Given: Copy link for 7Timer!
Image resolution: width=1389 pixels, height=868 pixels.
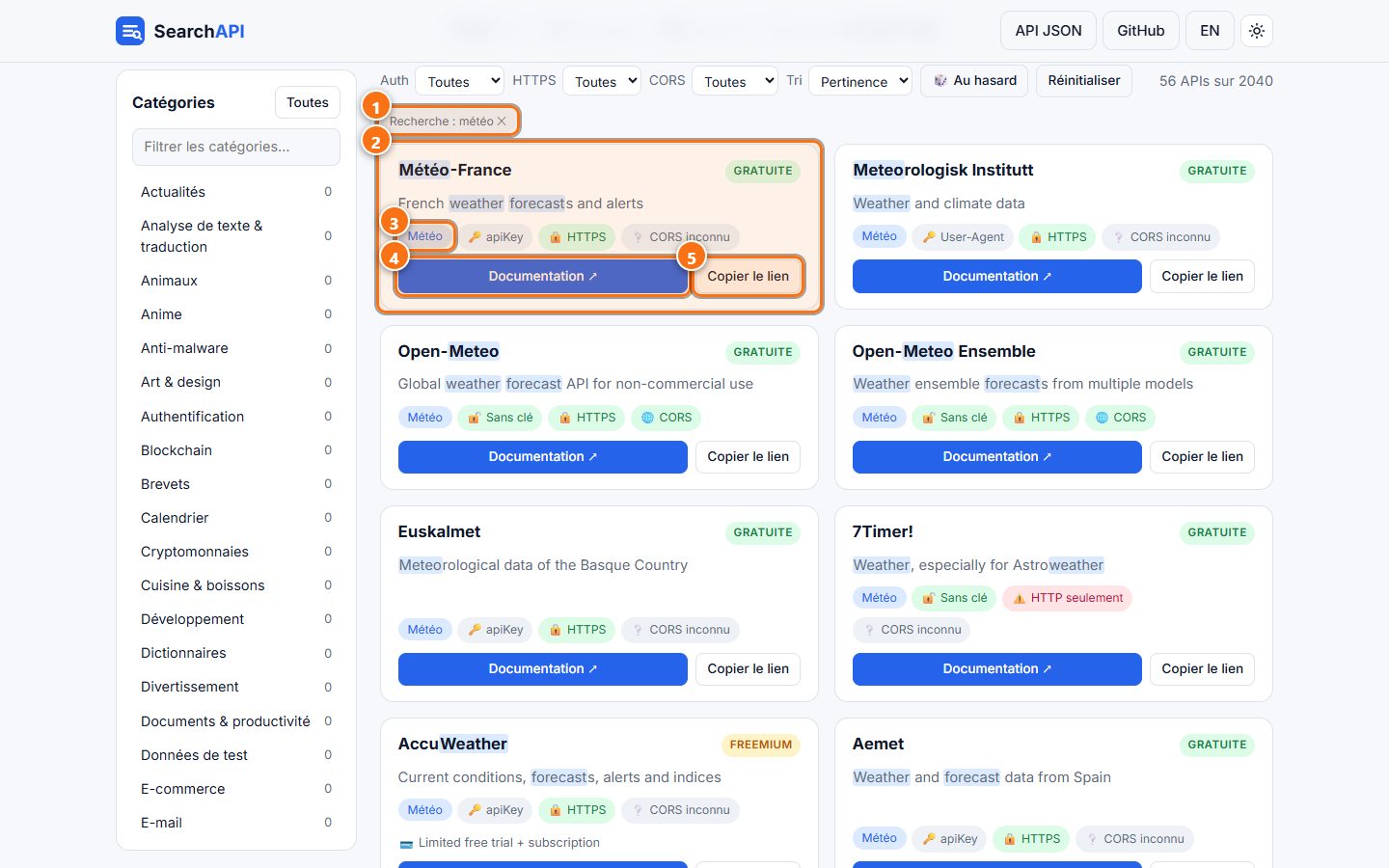Looking at the screenshot, I should coord(1203,669).
